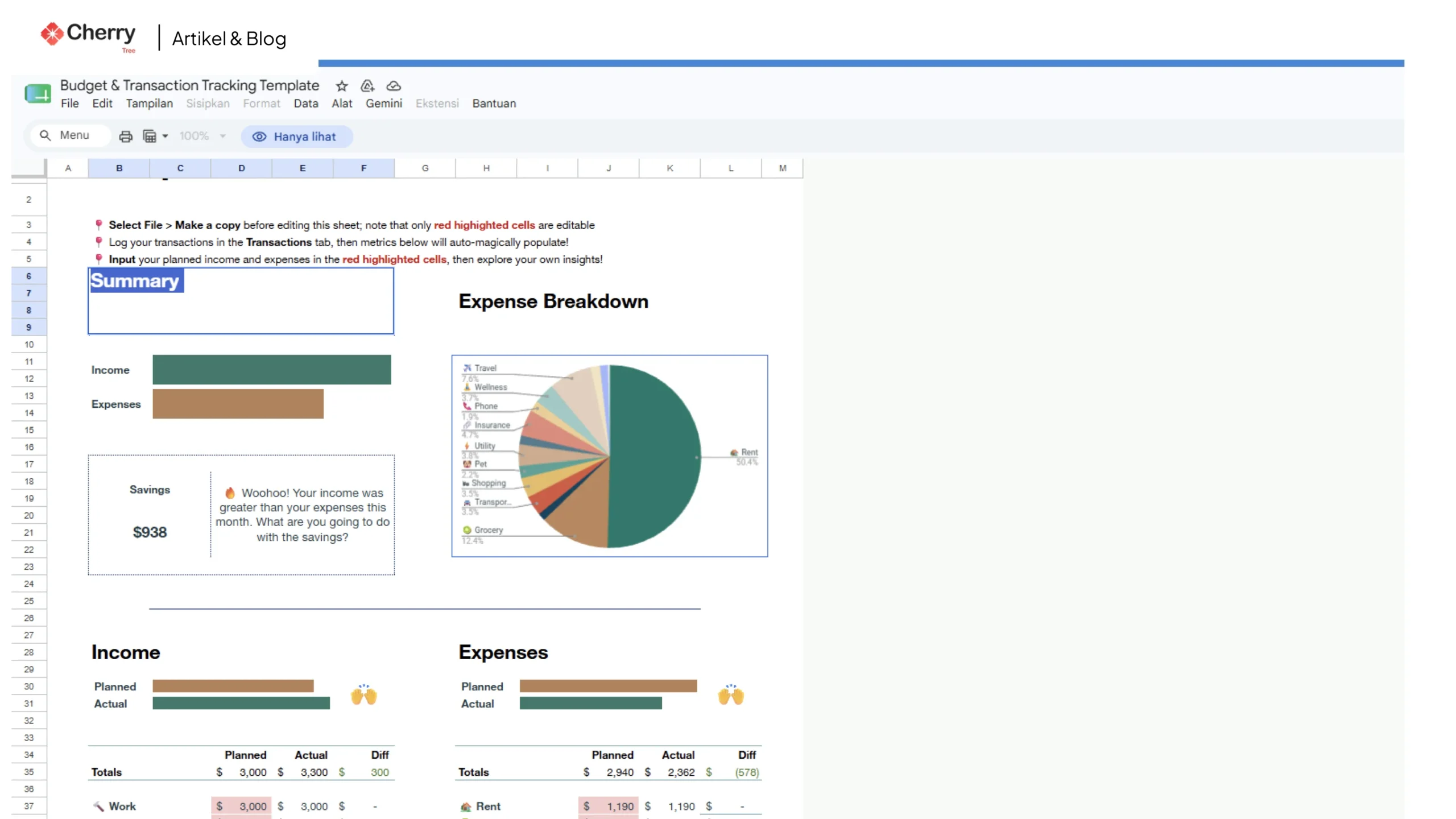Open the filter views dropdown arrow
This screenshot has width=1456, height=819.
pyautogui.click(x=165, y=136)
